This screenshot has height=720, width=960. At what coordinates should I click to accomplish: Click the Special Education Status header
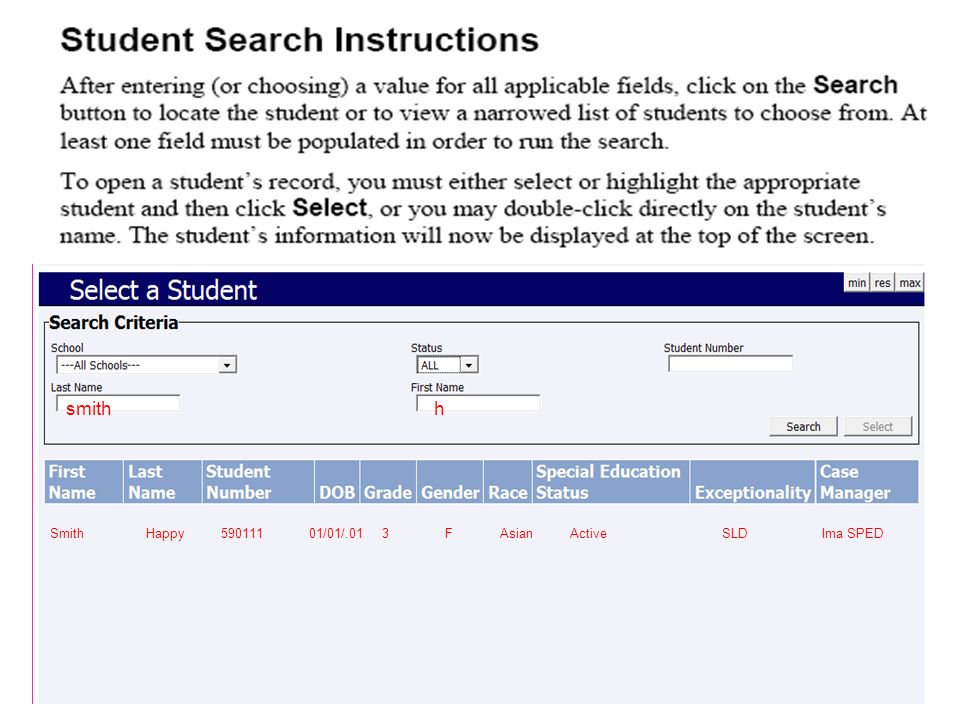611,482
